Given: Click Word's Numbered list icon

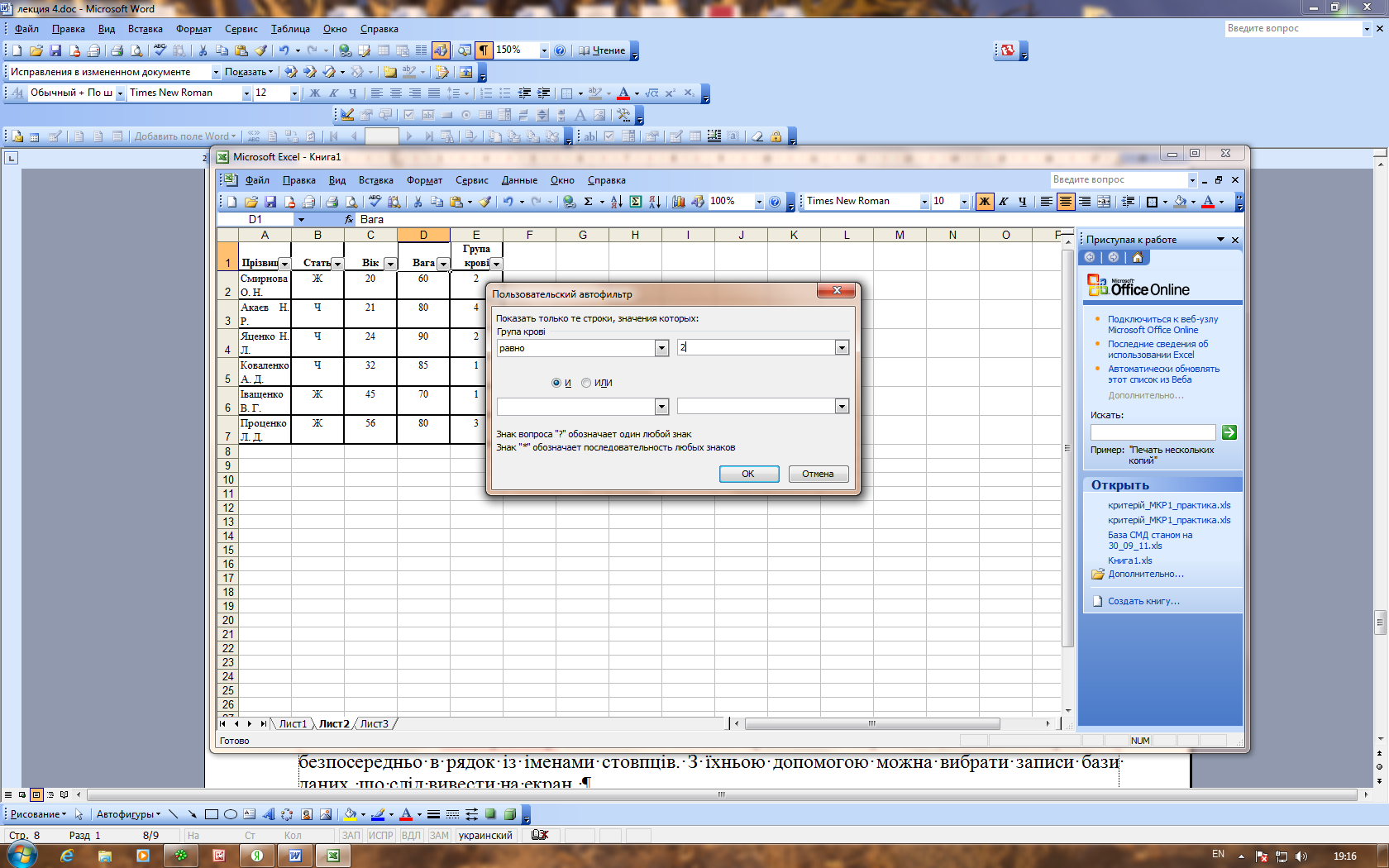Looking at the screenshot, I should (x=486, y=93).
